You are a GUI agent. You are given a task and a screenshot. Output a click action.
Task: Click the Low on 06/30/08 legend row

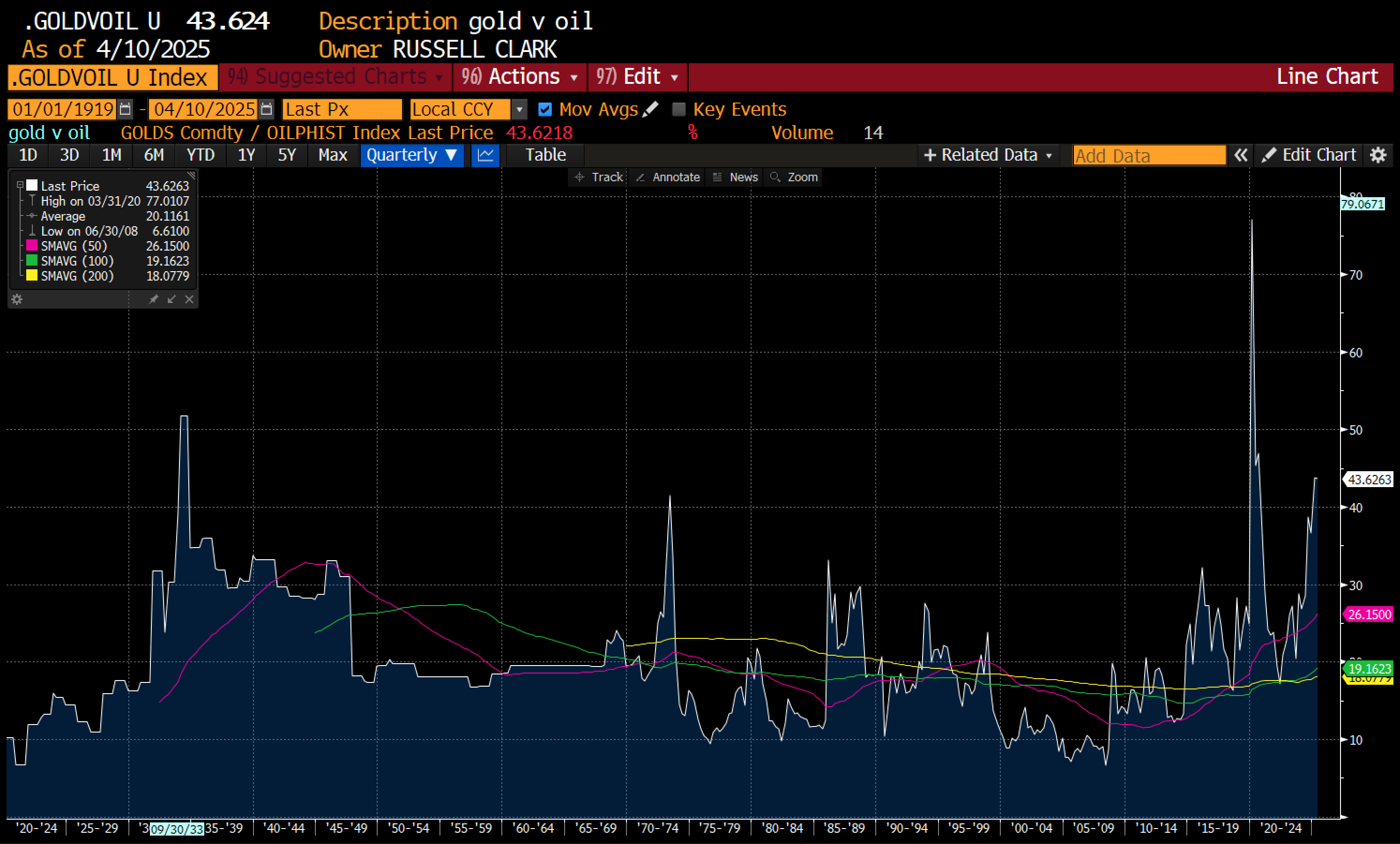[108, 230]
